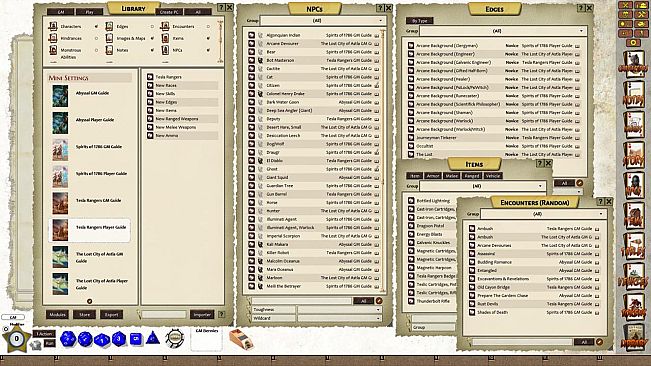Open the Library sidebar card at bottom

634,337
